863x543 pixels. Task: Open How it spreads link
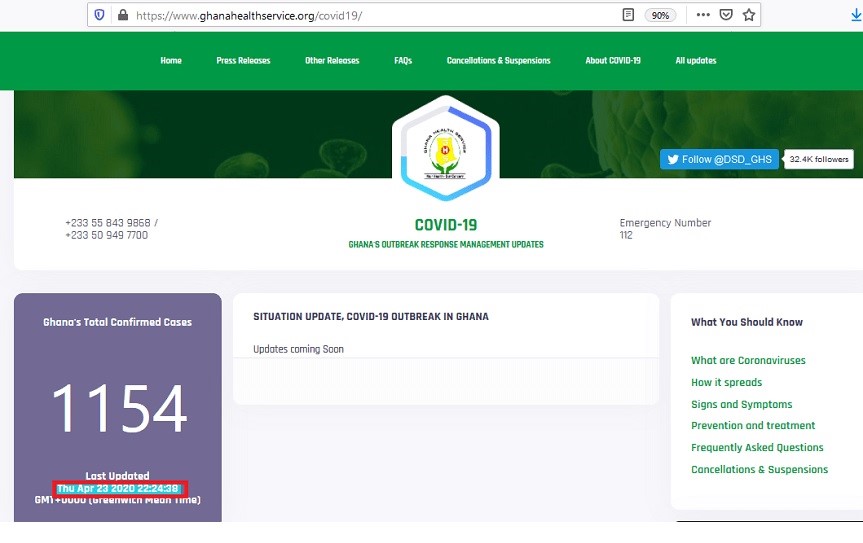[727, 382]
